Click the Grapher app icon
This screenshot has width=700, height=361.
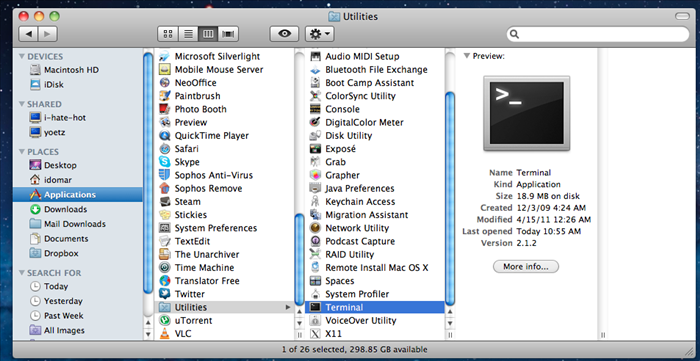click(x=316, y=175)
